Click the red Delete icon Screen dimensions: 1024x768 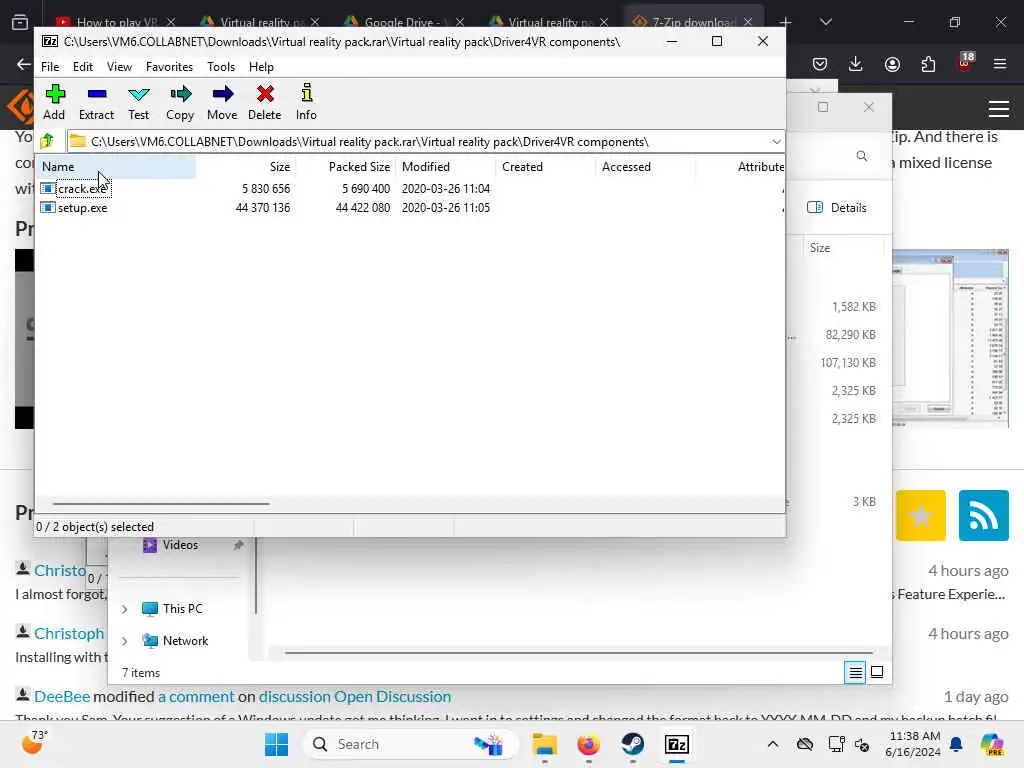click(264, 102)
